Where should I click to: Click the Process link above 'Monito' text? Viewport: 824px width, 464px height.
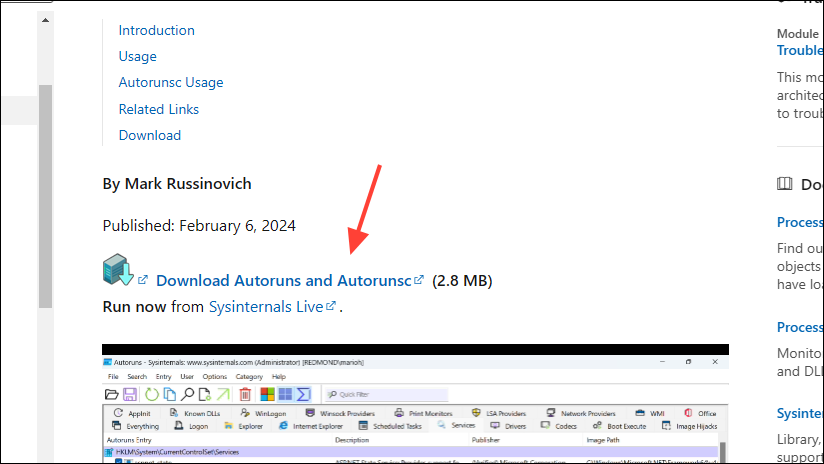pos(800,327)
